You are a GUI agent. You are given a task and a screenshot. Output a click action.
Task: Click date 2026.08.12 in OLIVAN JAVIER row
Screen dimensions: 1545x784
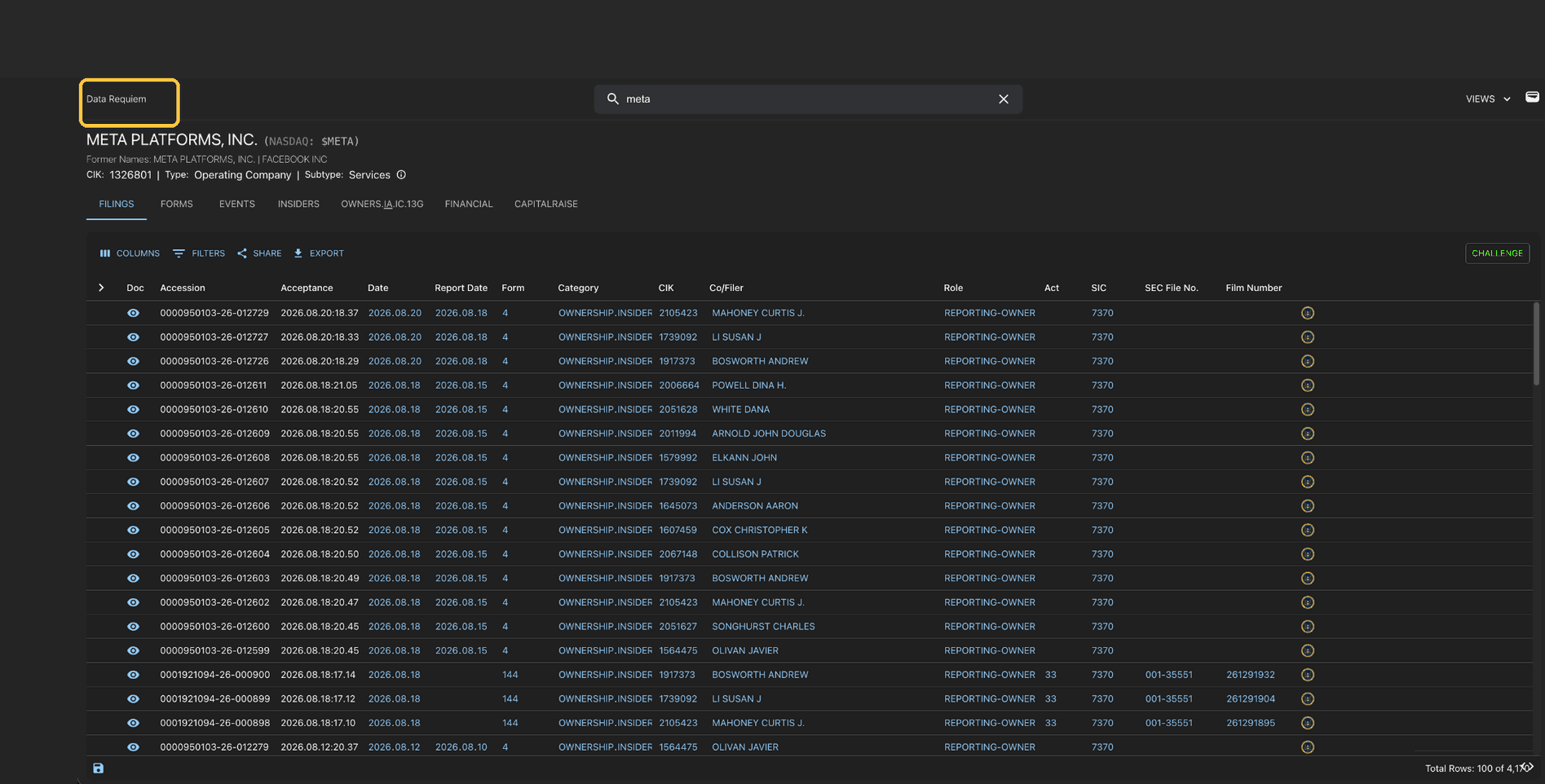[x=395, y=747]
